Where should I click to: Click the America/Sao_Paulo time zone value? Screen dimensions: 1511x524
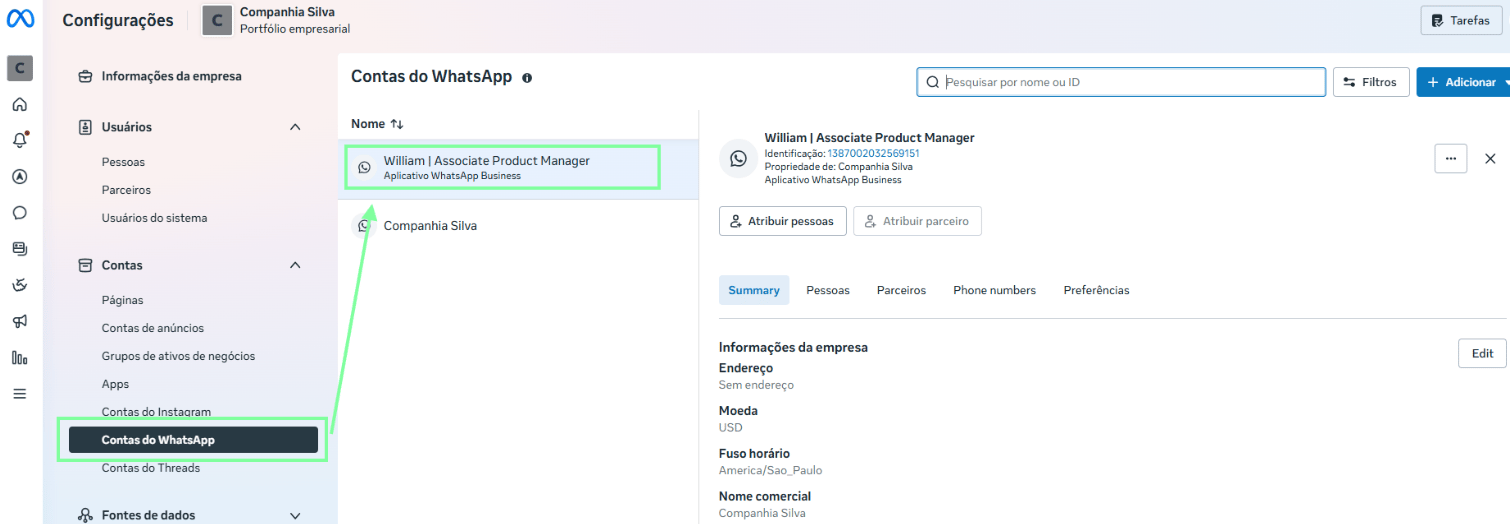click(770, 470)
